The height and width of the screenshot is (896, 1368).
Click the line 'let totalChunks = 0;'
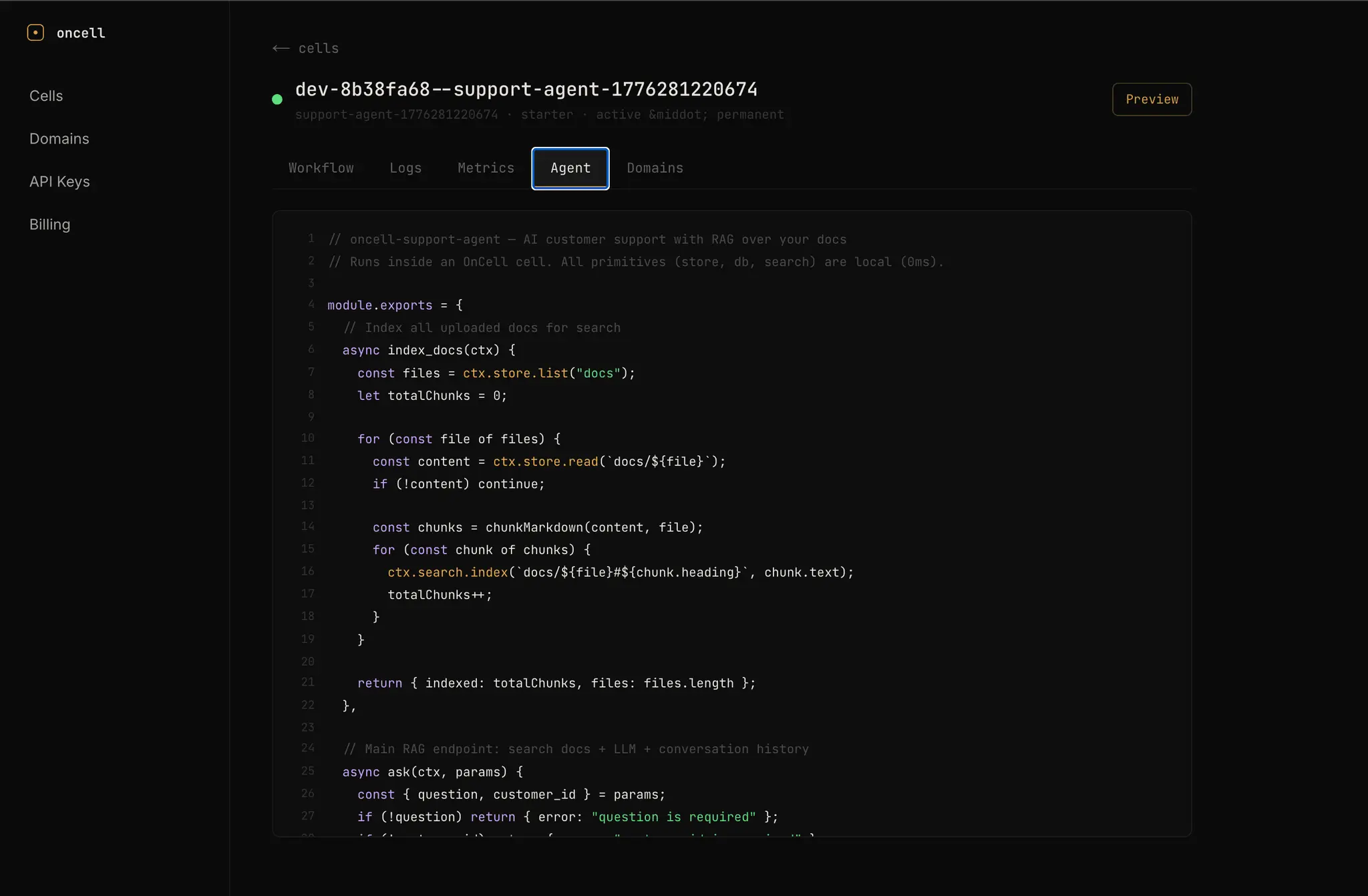click(432, 396)
